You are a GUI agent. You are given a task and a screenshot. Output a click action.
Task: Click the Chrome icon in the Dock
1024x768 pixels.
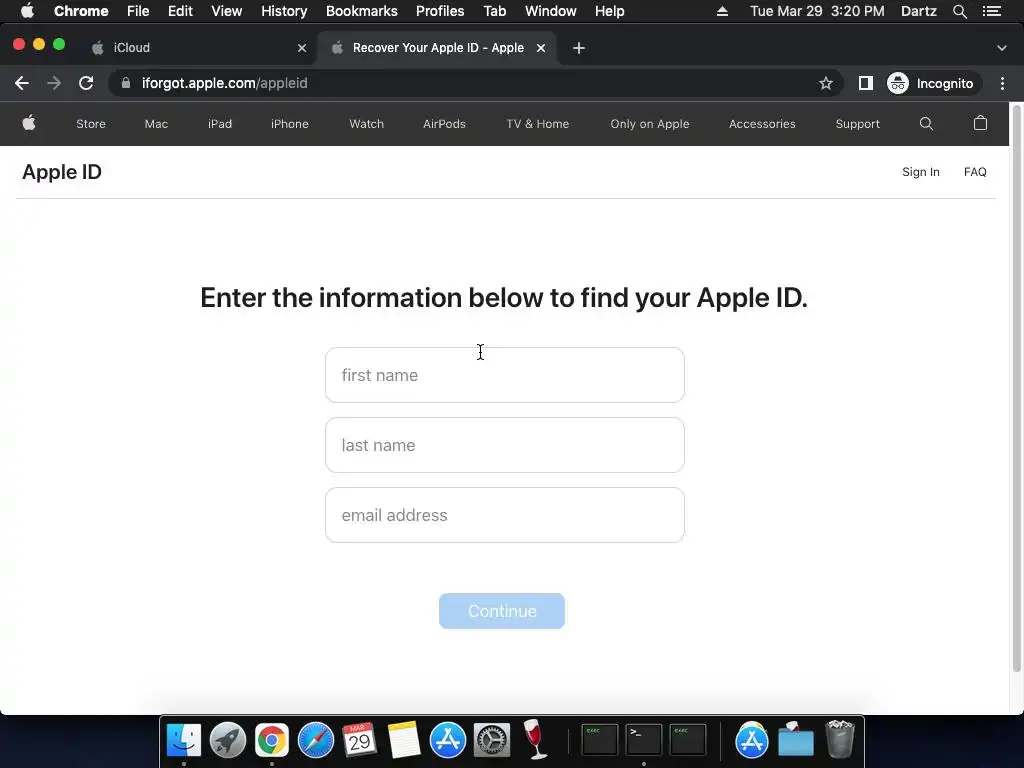(272, 741)
